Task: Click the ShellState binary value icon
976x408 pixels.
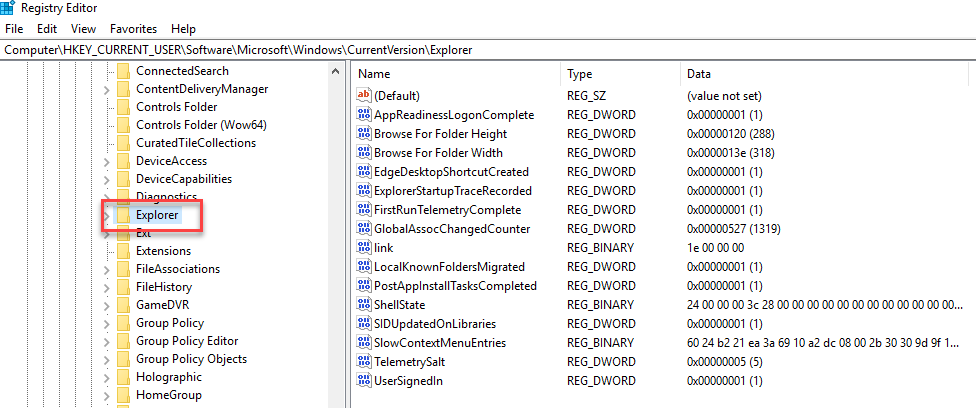Action: coord(364,305)
